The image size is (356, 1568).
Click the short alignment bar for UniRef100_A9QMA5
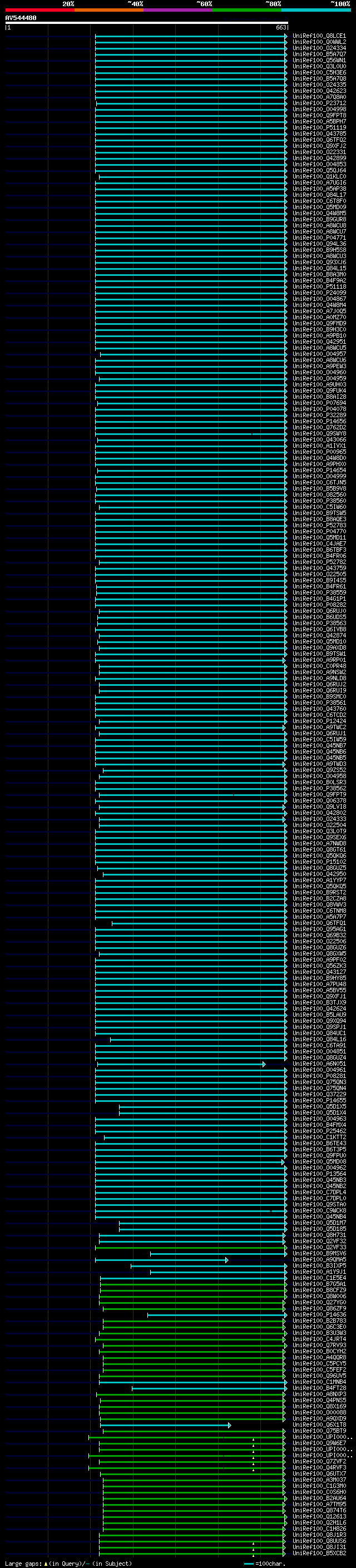161,1259
